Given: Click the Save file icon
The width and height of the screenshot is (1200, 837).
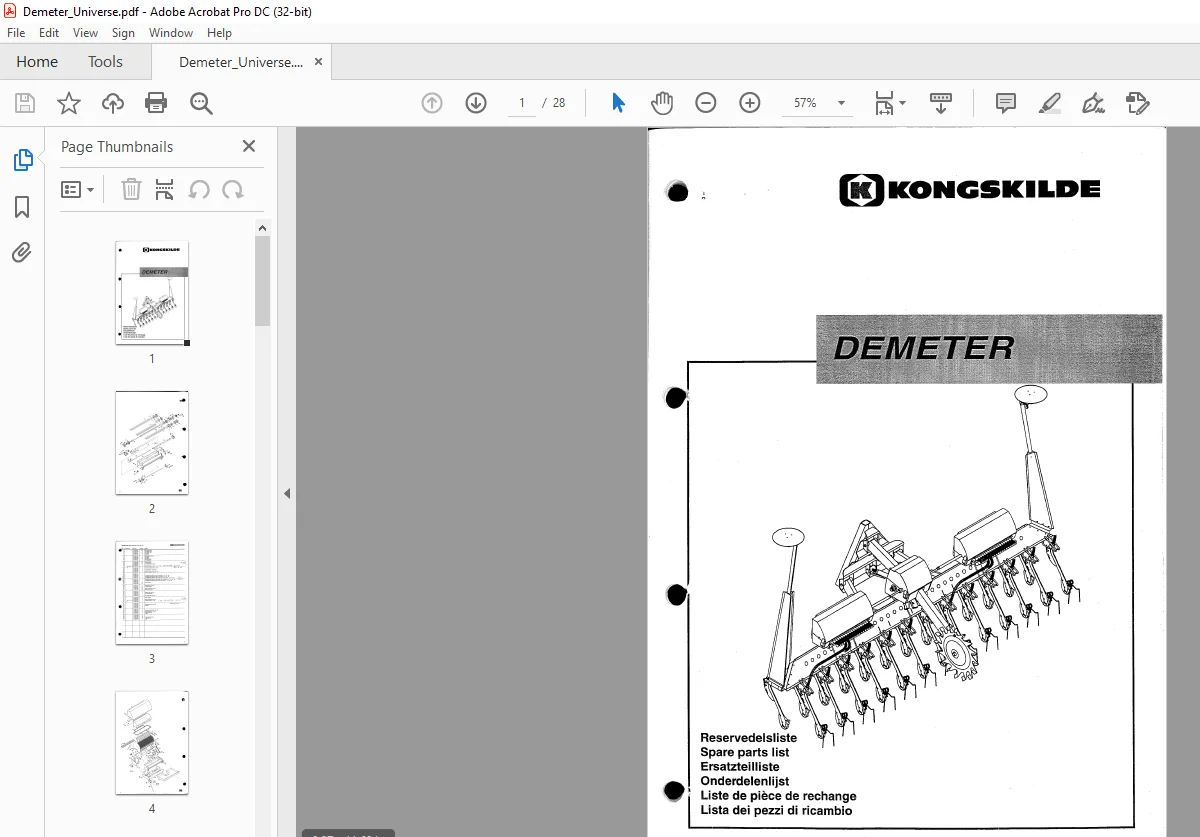Looking at the screenshot, I should coord(25,103).
